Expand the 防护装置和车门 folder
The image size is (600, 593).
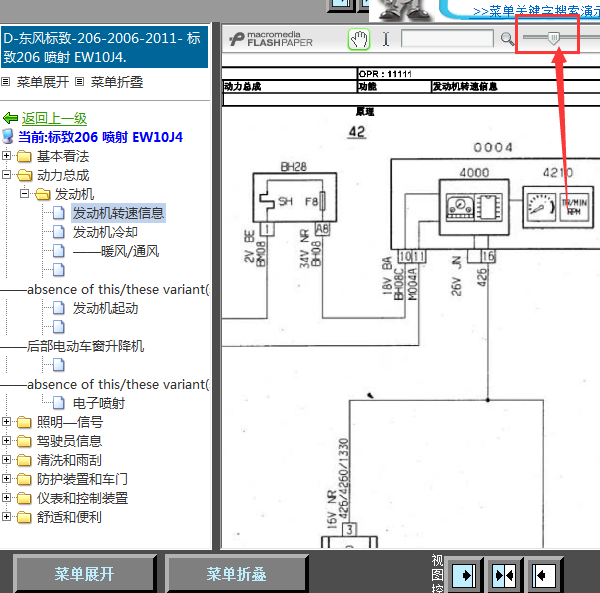6,478
